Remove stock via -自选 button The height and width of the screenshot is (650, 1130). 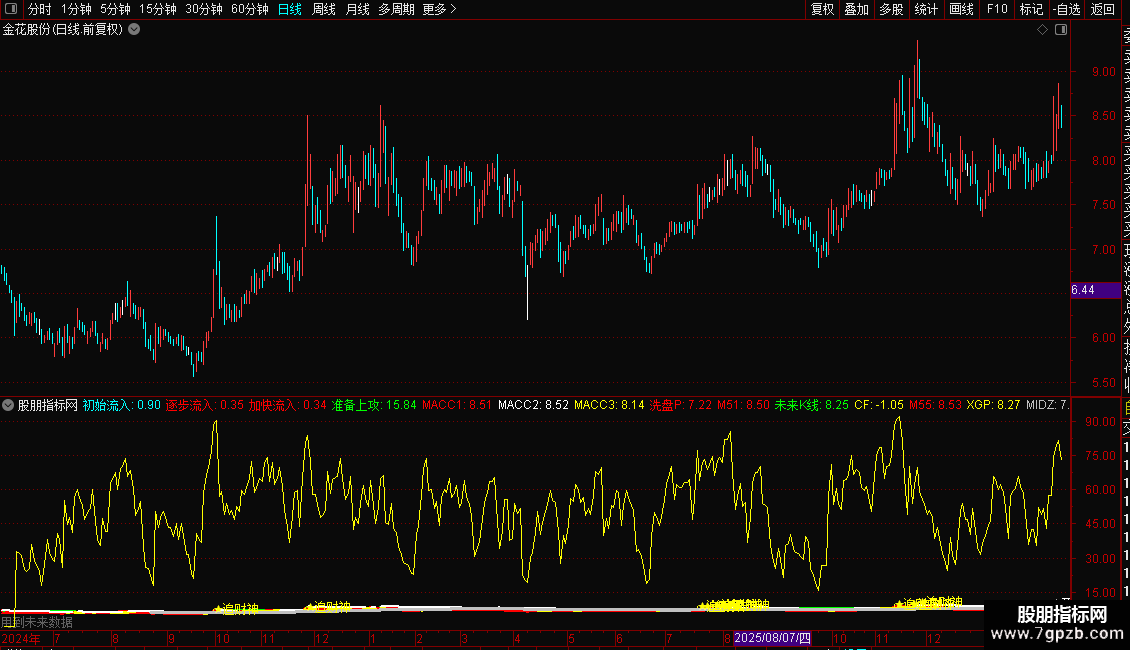(1067, 9)
